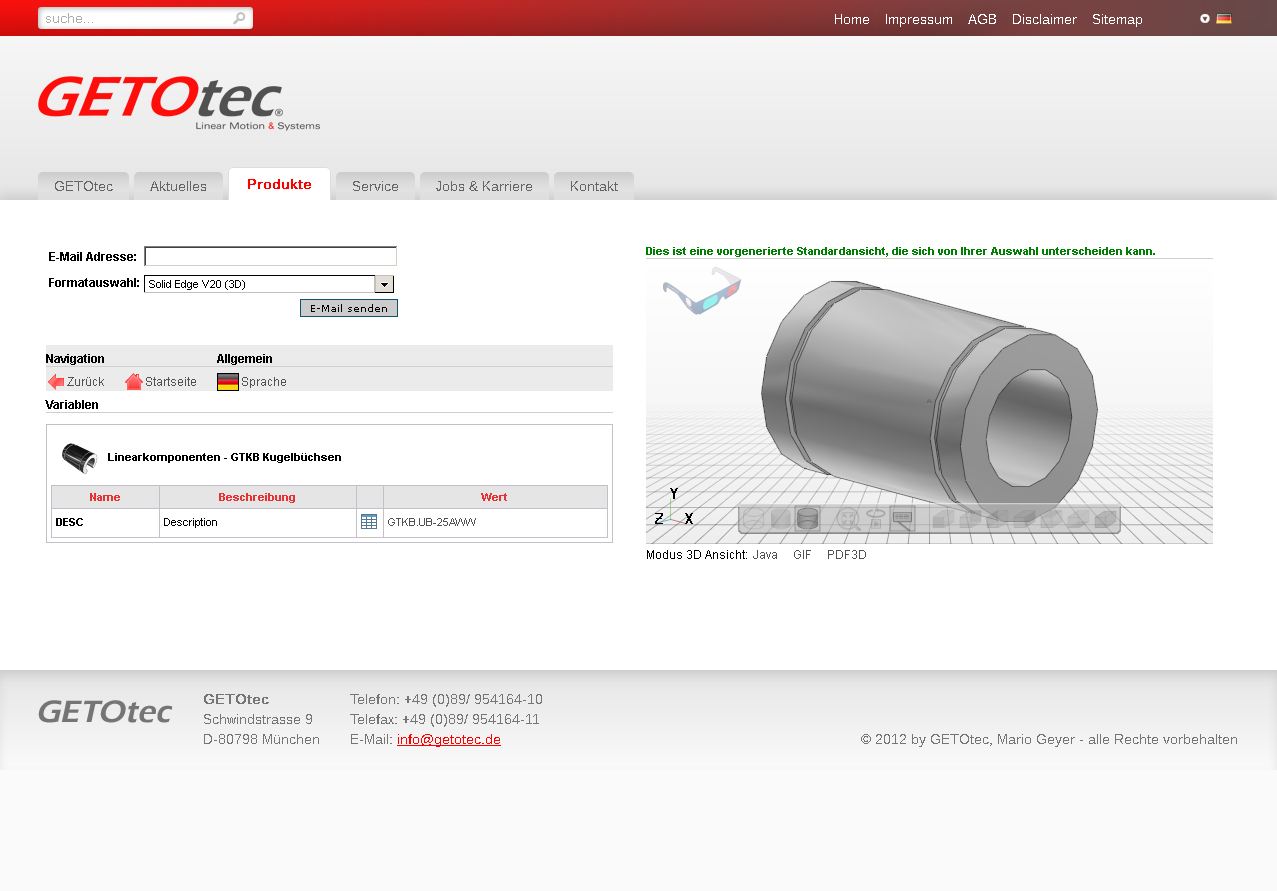
Task: Click the German flag Sprache icon
Action: 228,382
